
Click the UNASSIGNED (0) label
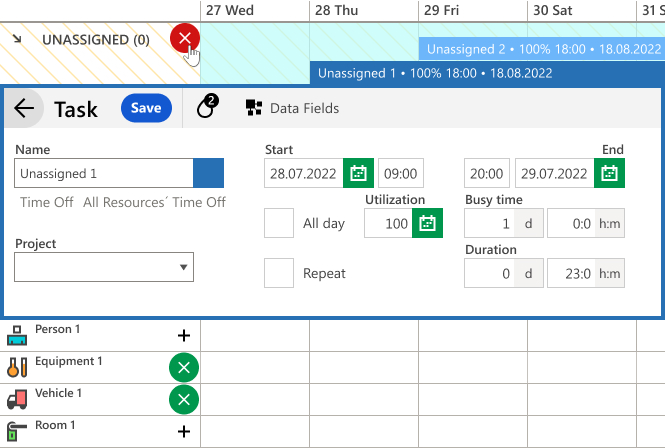coord(96,40)
